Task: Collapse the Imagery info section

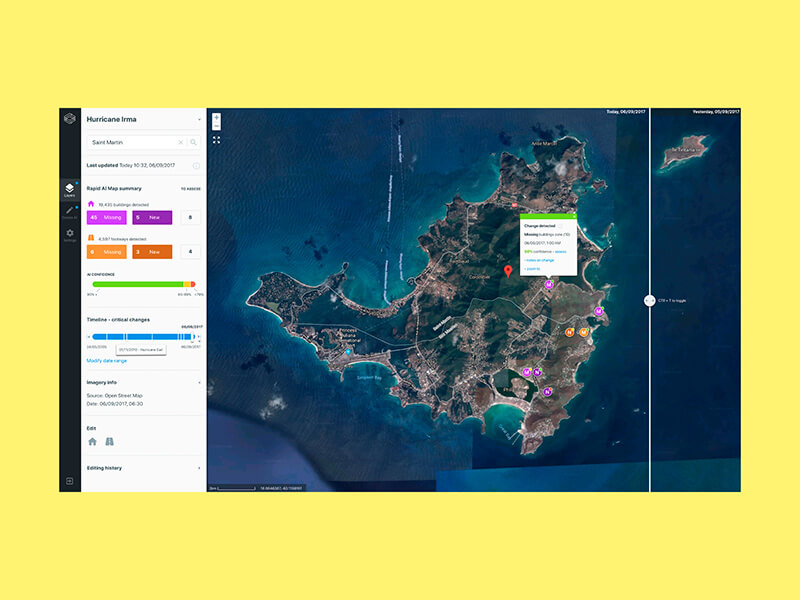Action: 199,382
